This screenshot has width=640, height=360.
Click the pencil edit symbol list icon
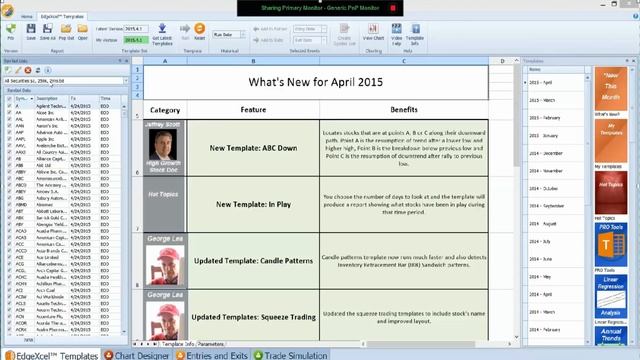[18, 70]
